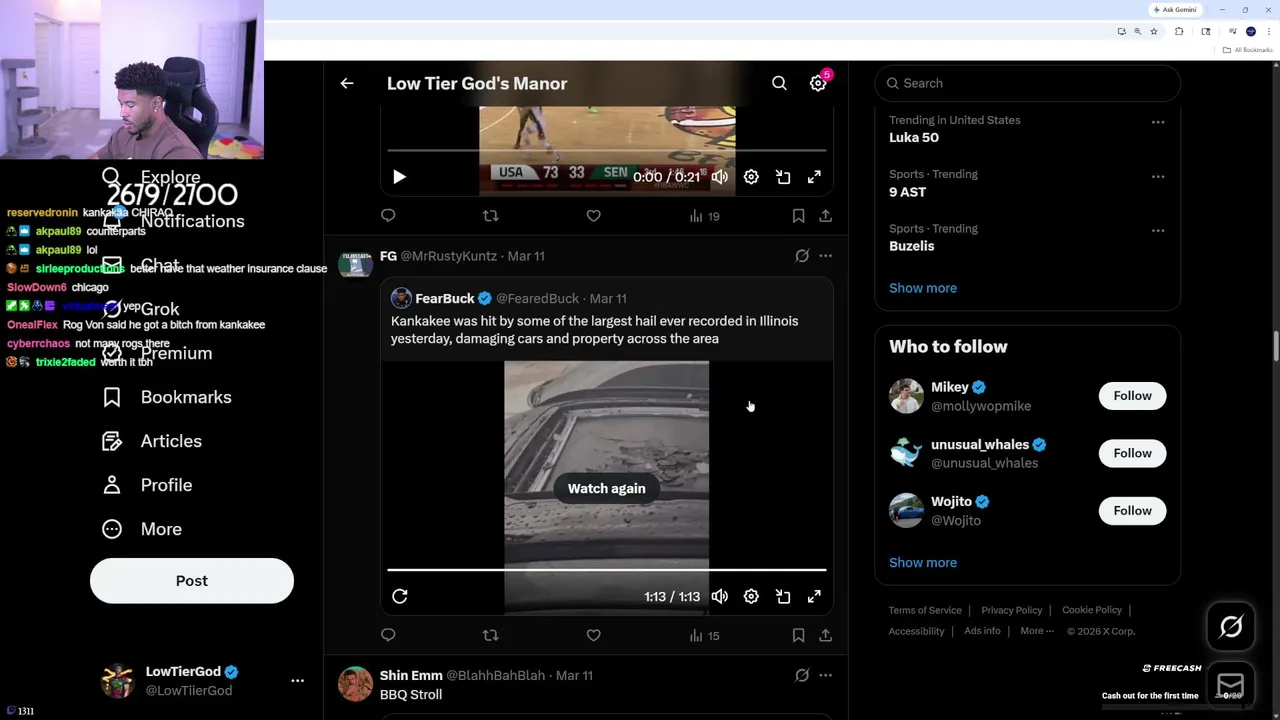Image resolution: width=1280 pixels, height=720 pixels.
Task: Show more Who to follow suggestions
Action: (x=923, y=562)
